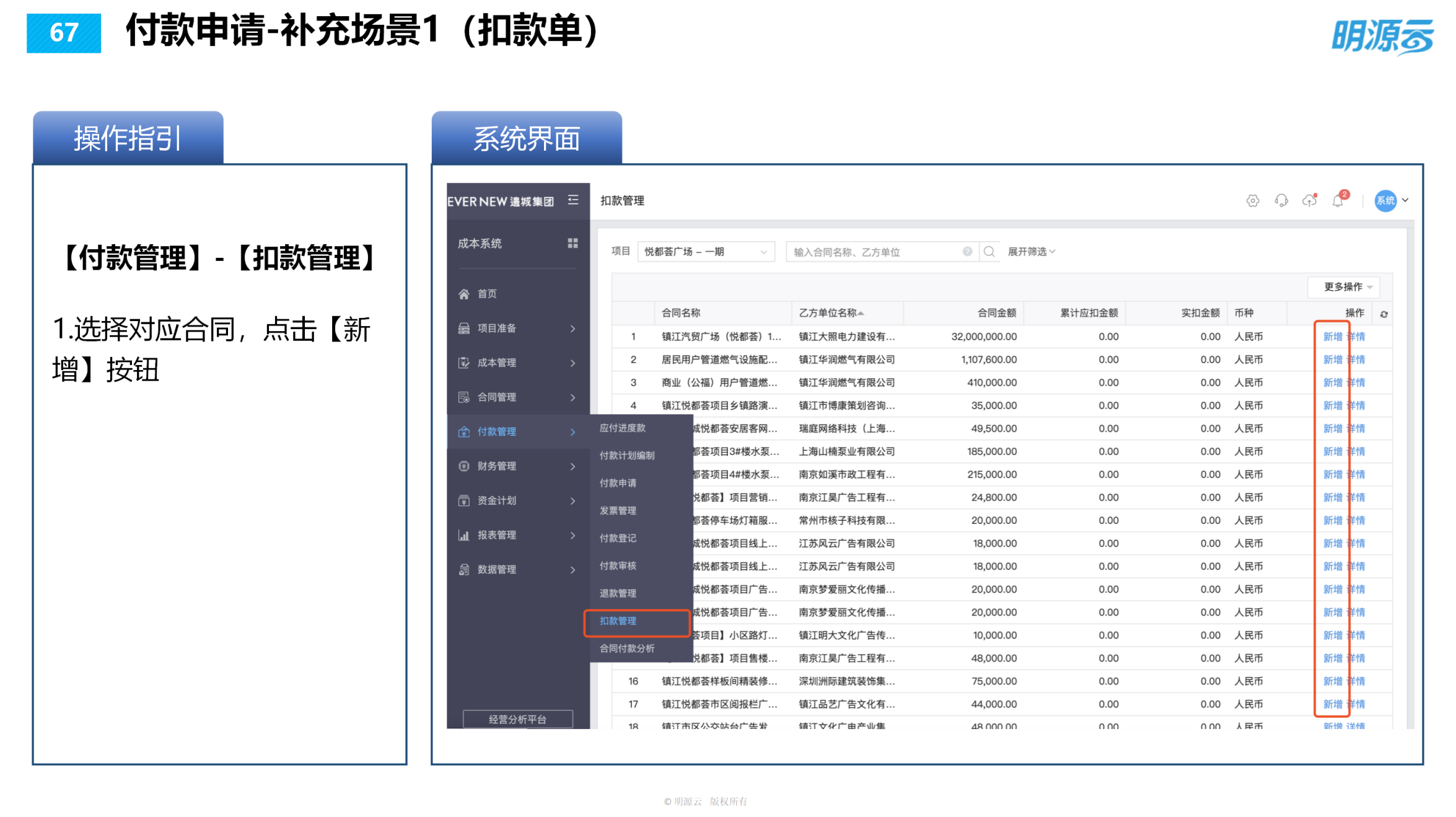This screenshot has height=817, width=1456.
Task: Click the magnifier search icon
Action: (989, 251)
